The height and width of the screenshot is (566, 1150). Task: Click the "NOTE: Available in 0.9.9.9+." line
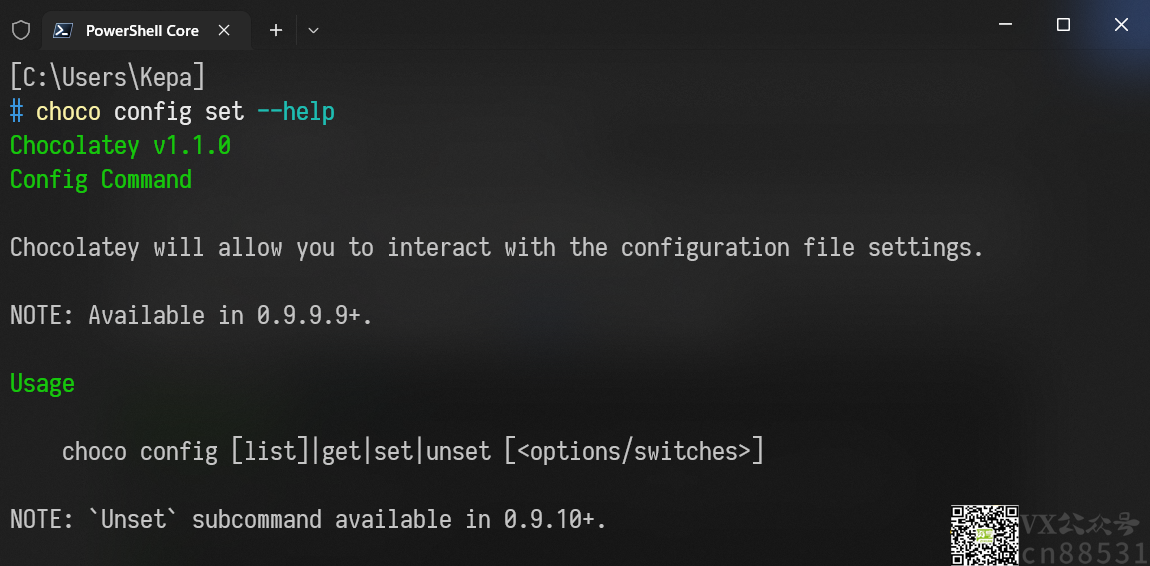tap(191, 315)
